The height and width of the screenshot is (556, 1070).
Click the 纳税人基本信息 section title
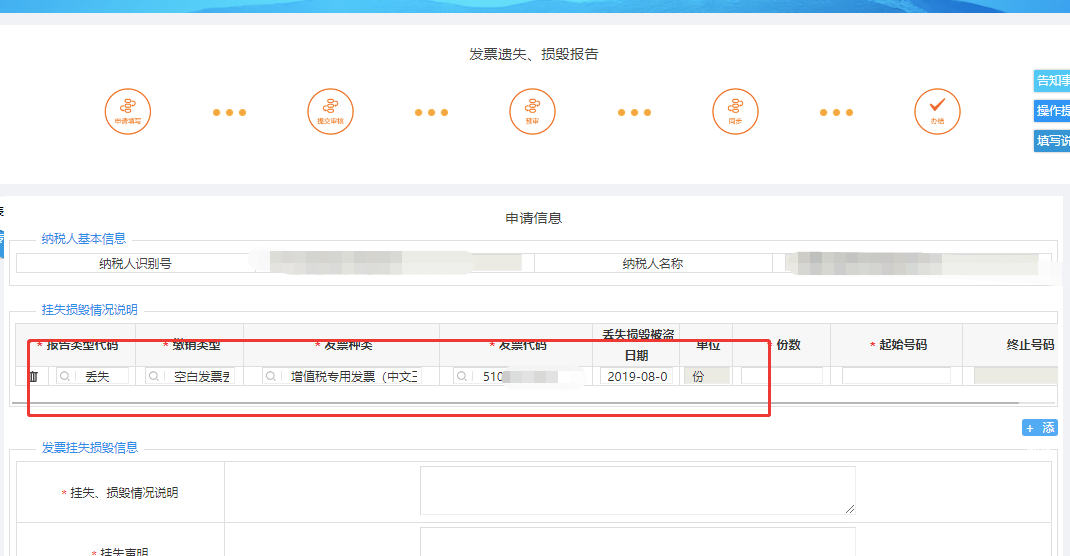point(83,239)
